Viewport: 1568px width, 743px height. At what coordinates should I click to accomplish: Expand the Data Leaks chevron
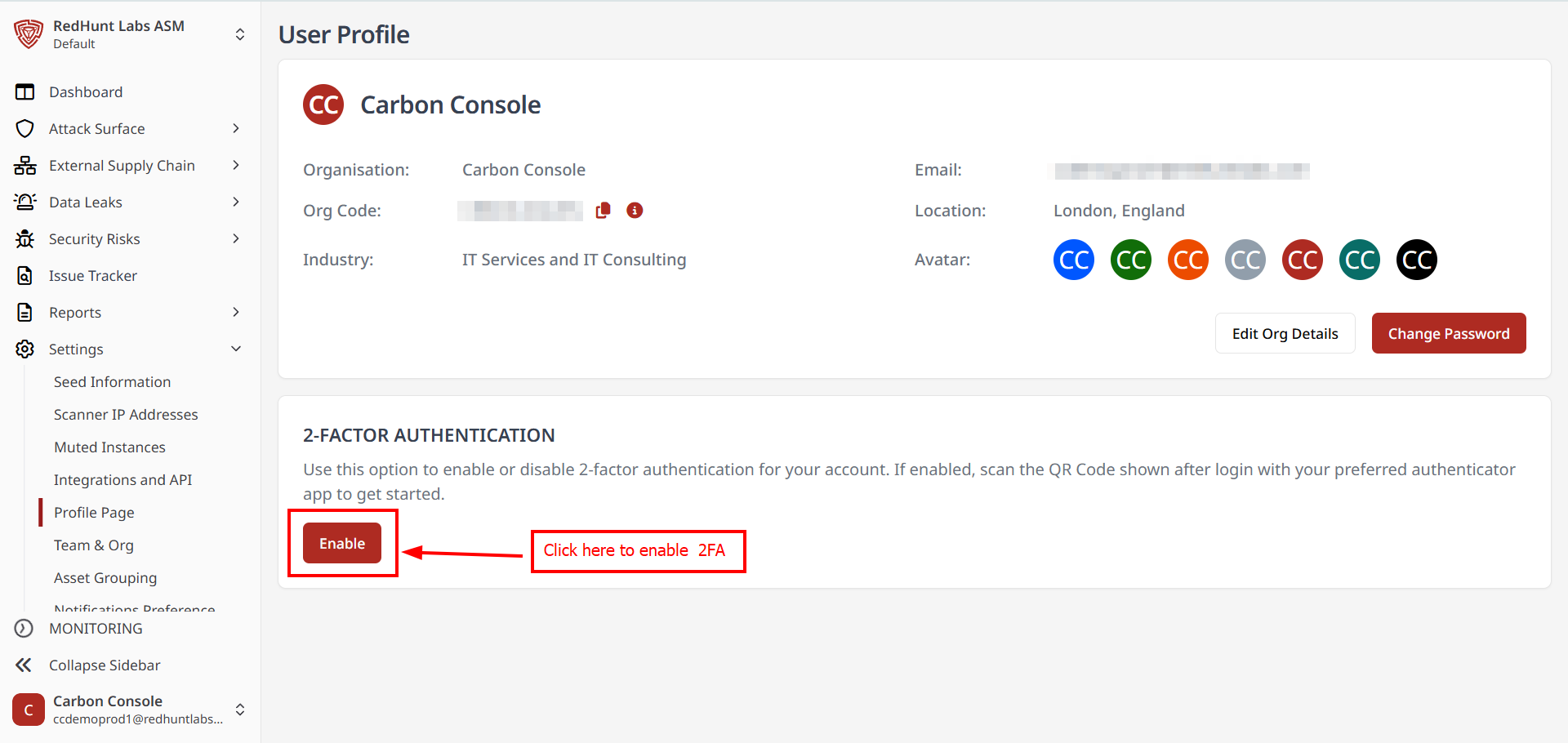pos(236,202)
